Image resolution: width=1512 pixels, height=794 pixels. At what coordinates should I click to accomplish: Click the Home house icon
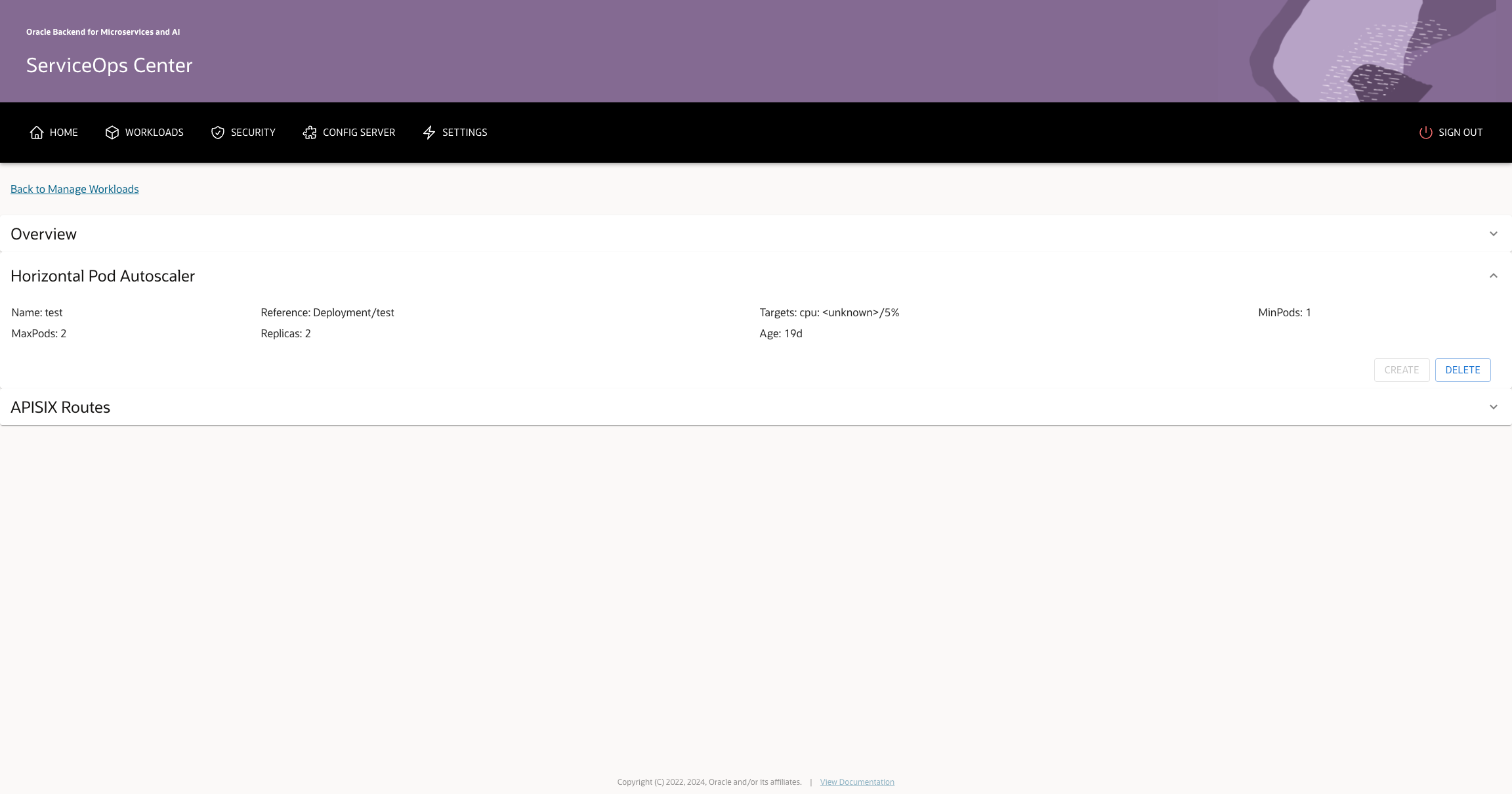click(x=37, y=133)
